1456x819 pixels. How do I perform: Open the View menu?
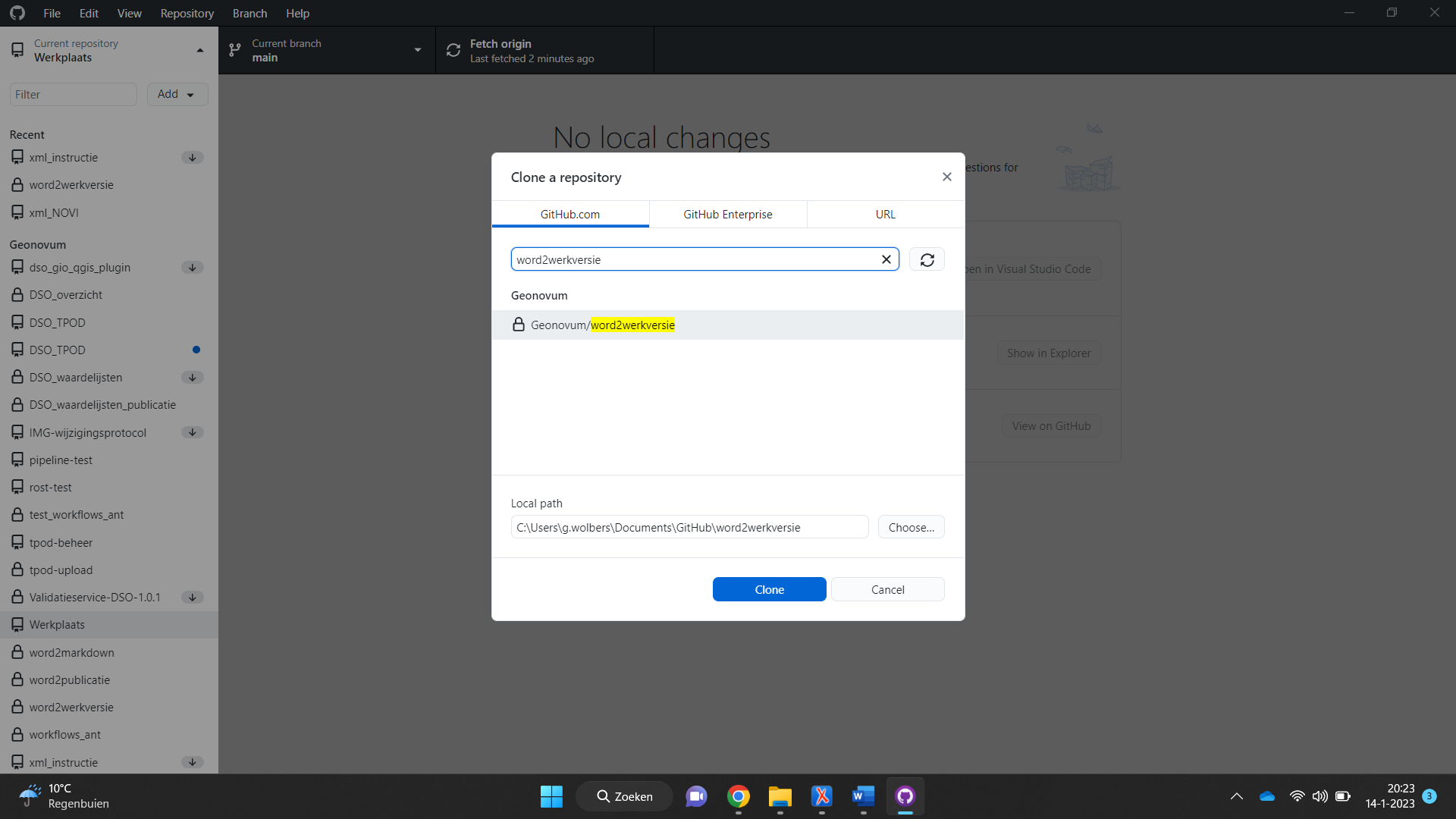129,13
